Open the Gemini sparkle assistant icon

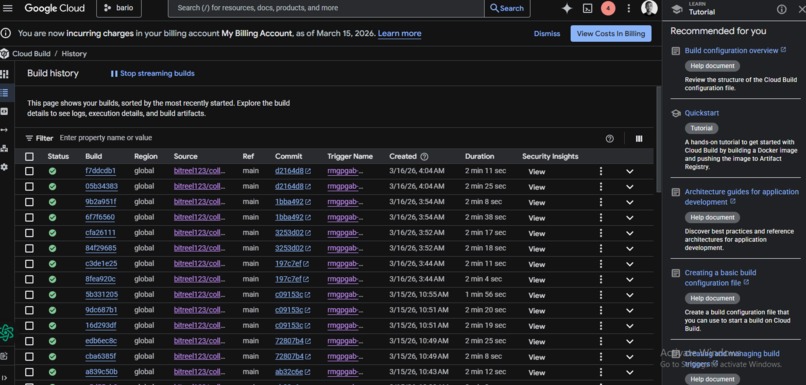click(567, 8)
